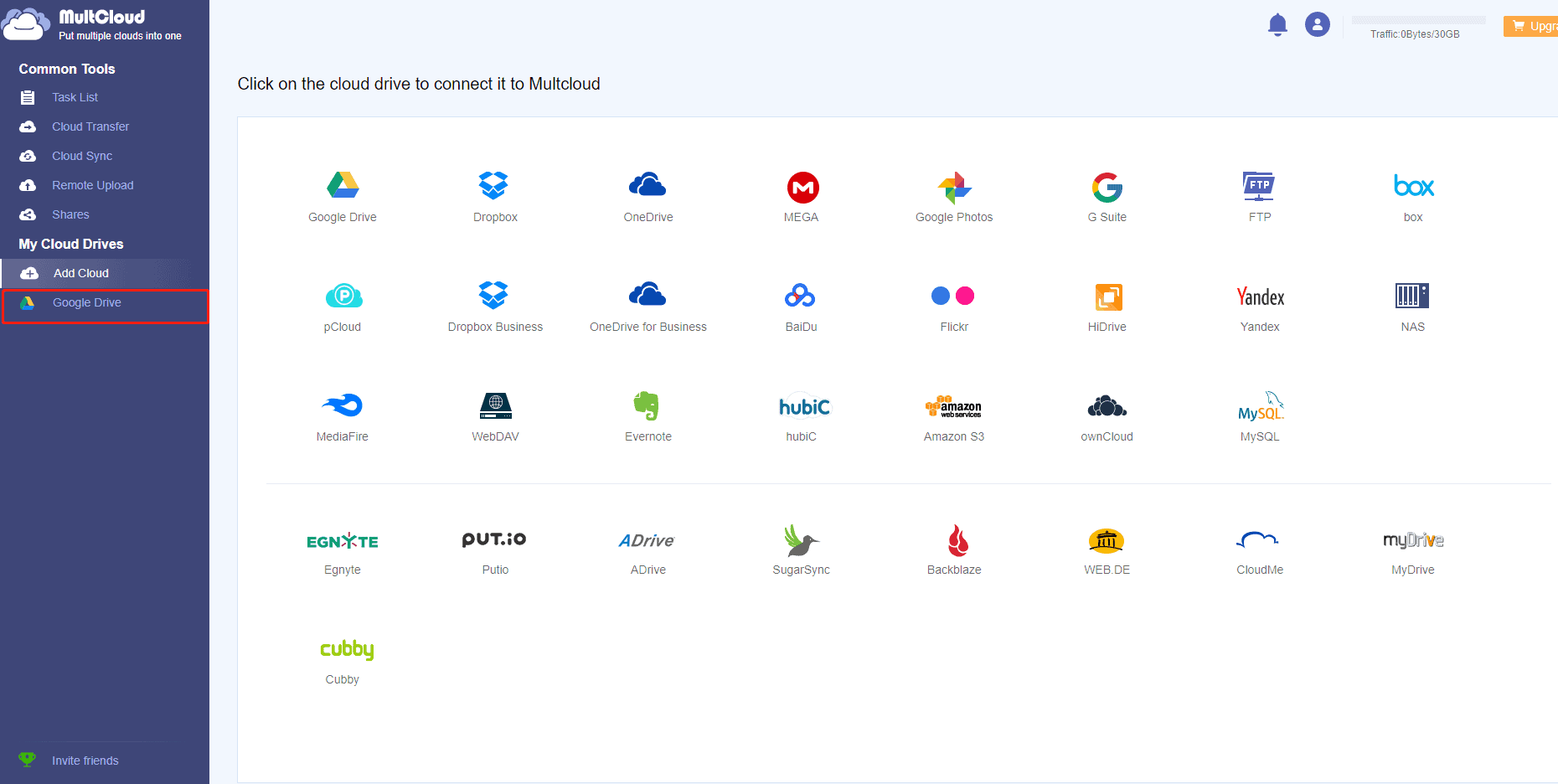Choose the CloudMe icon
1558x784 pixels.
(1257, 540)
